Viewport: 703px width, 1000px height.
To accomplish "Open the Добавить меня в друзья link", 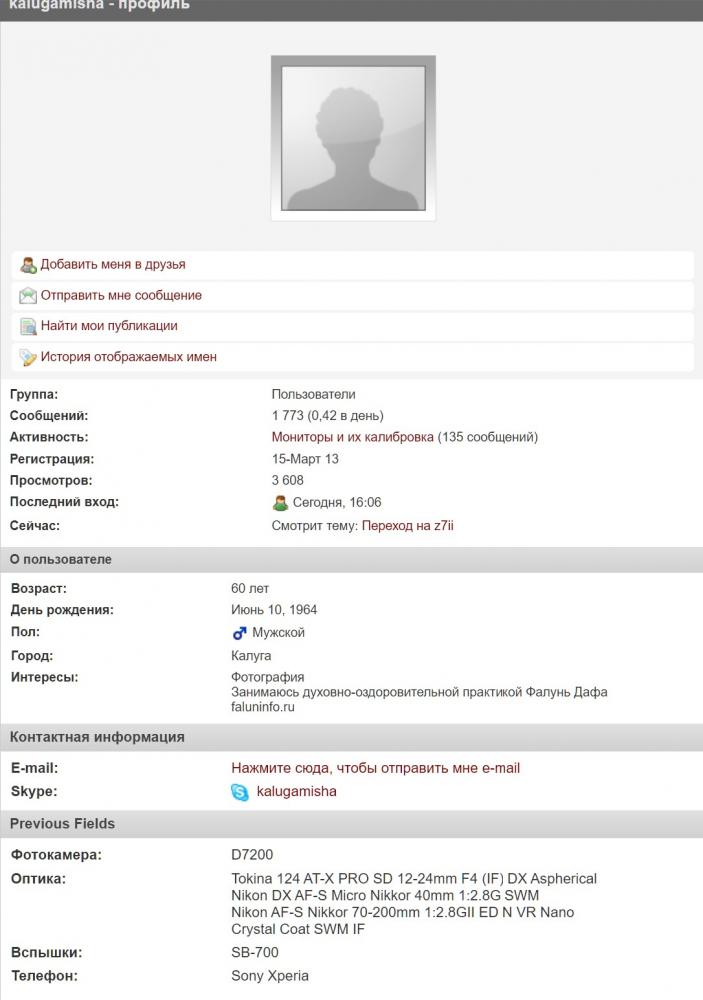I will tap(113, 264).
